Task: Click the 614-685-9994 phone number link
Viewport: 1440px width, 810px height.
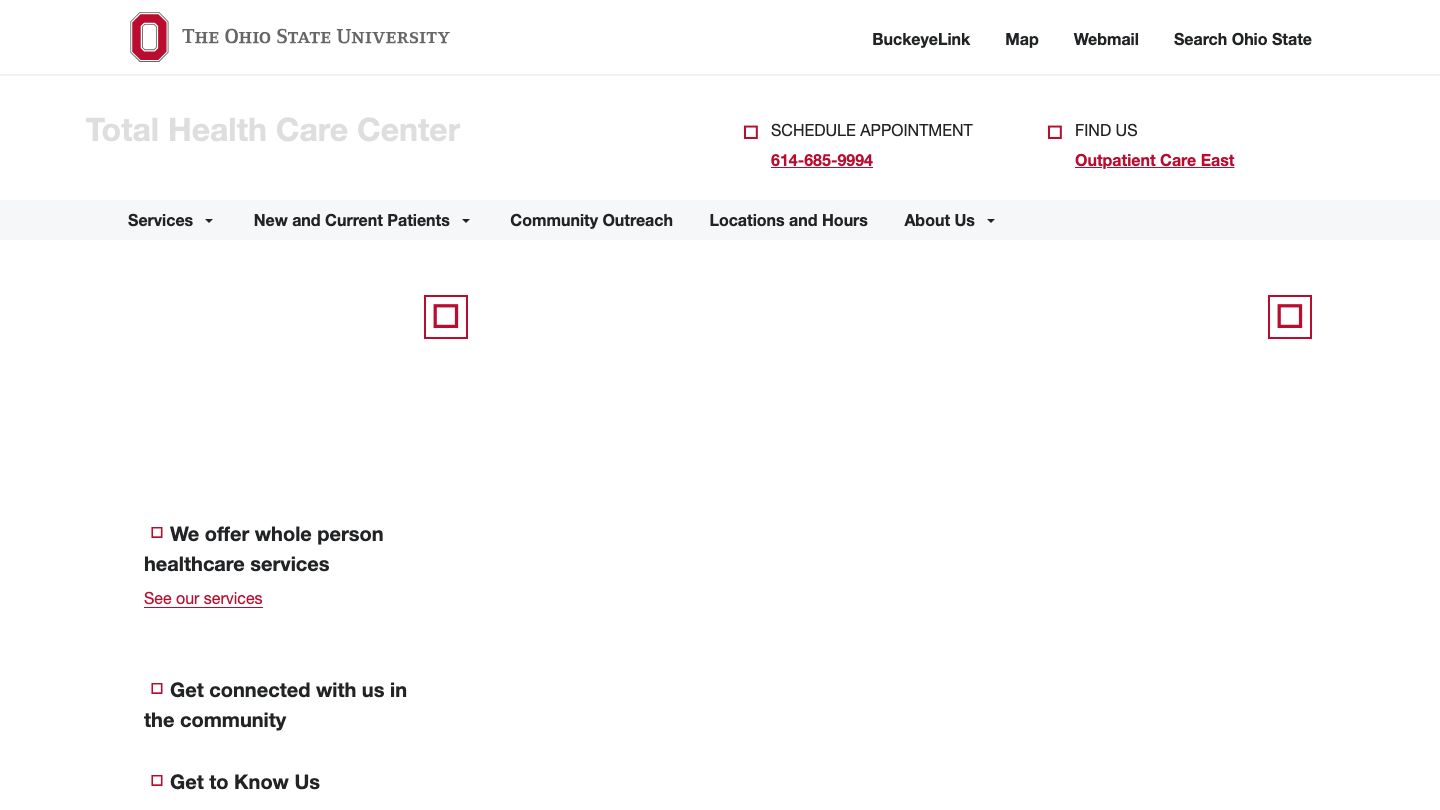Action: [x=821, y=160]
